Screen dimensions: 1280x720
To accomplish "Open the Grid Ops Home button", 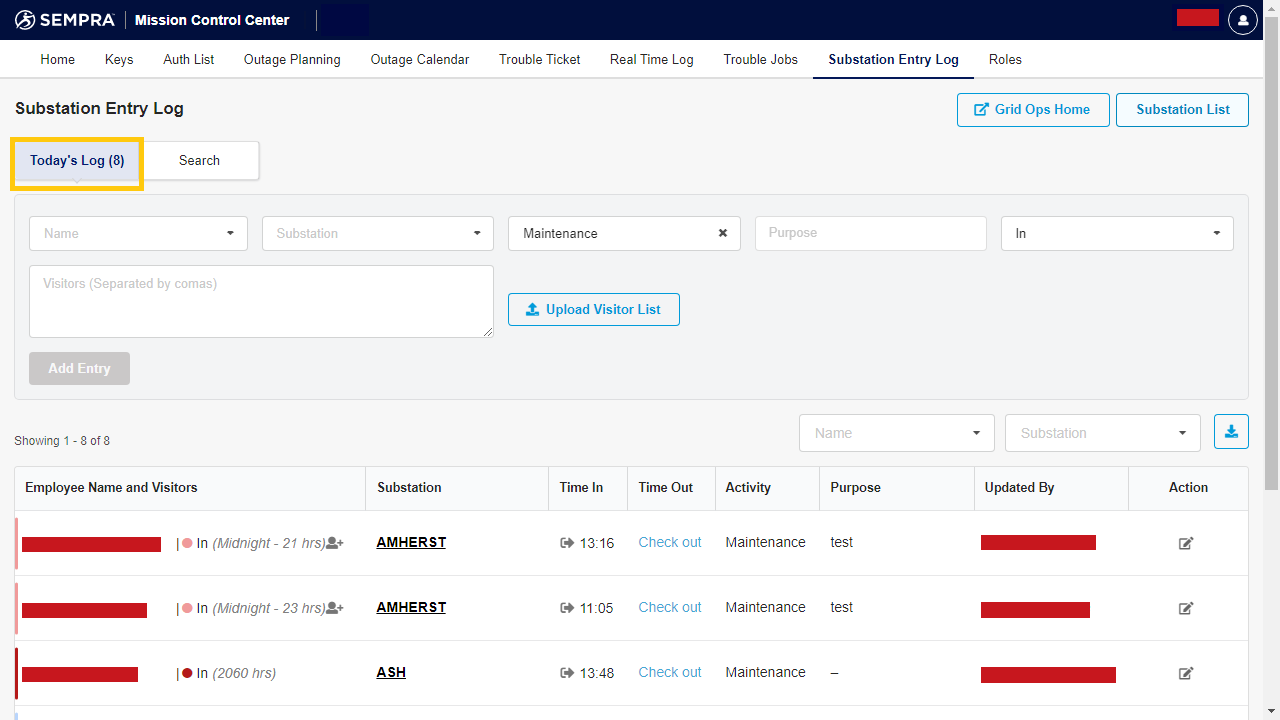I will (1032, 109).
